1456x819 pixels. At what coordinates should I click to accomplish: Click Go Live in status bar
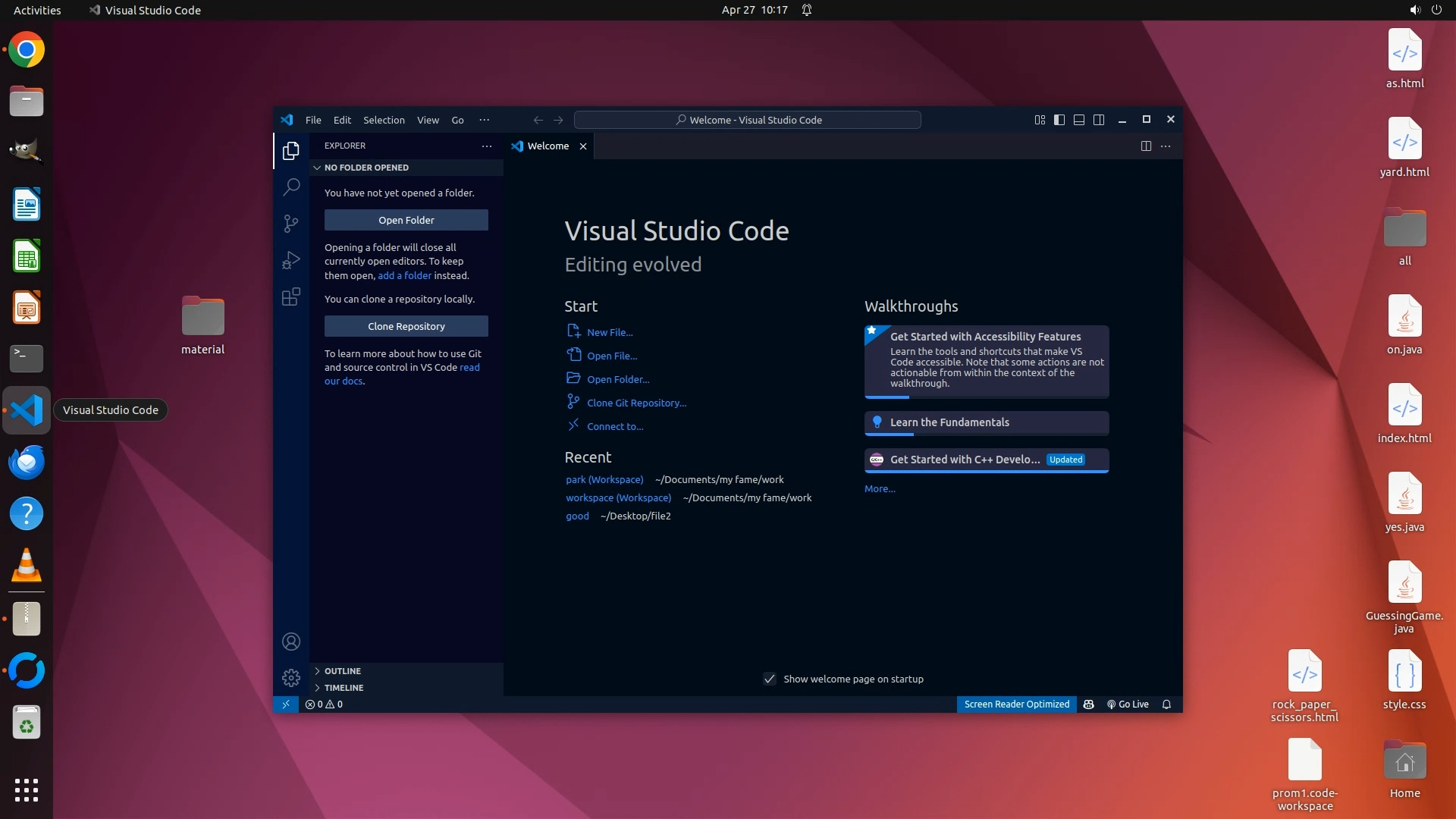(1128, 704)
